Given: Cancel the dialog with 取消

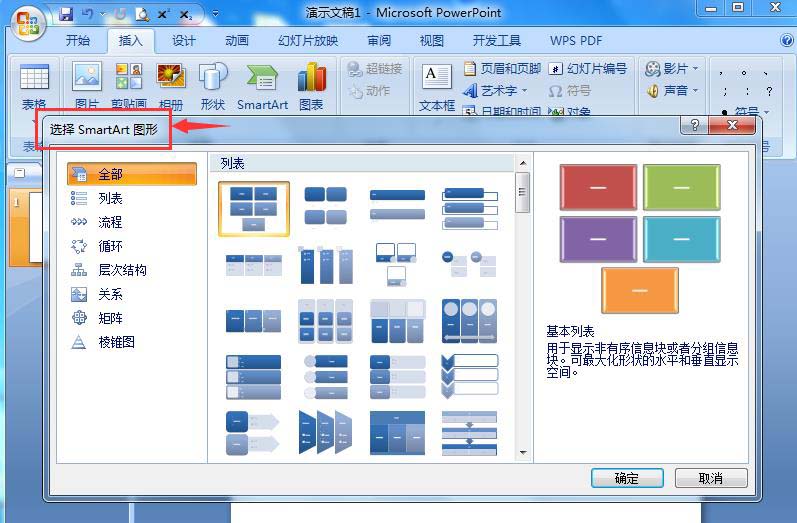Looking at the screenshot, I should click(x=711, y=478).
